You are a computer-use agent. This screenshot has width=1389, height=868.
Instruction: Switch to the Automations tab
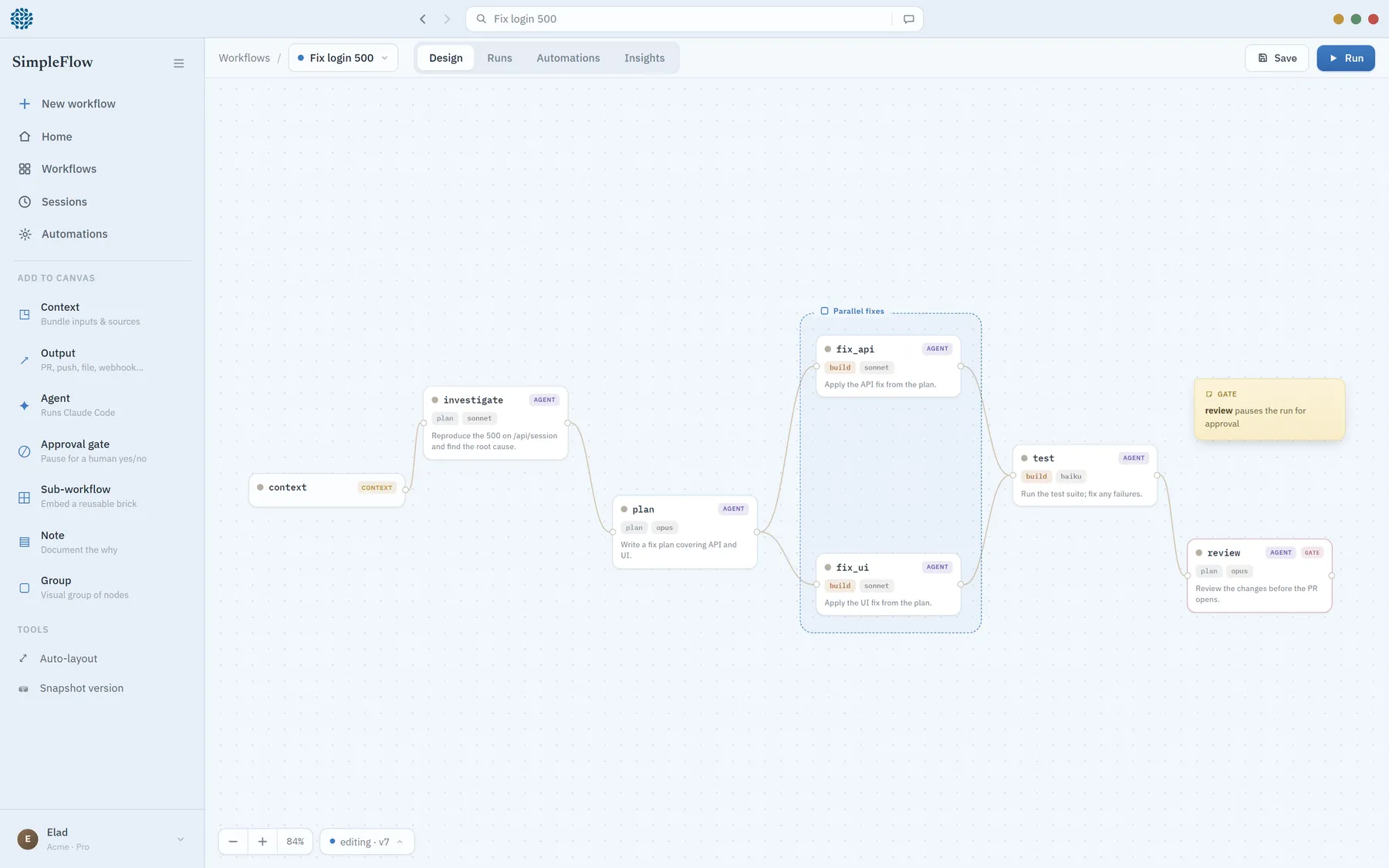pos(568,58)
